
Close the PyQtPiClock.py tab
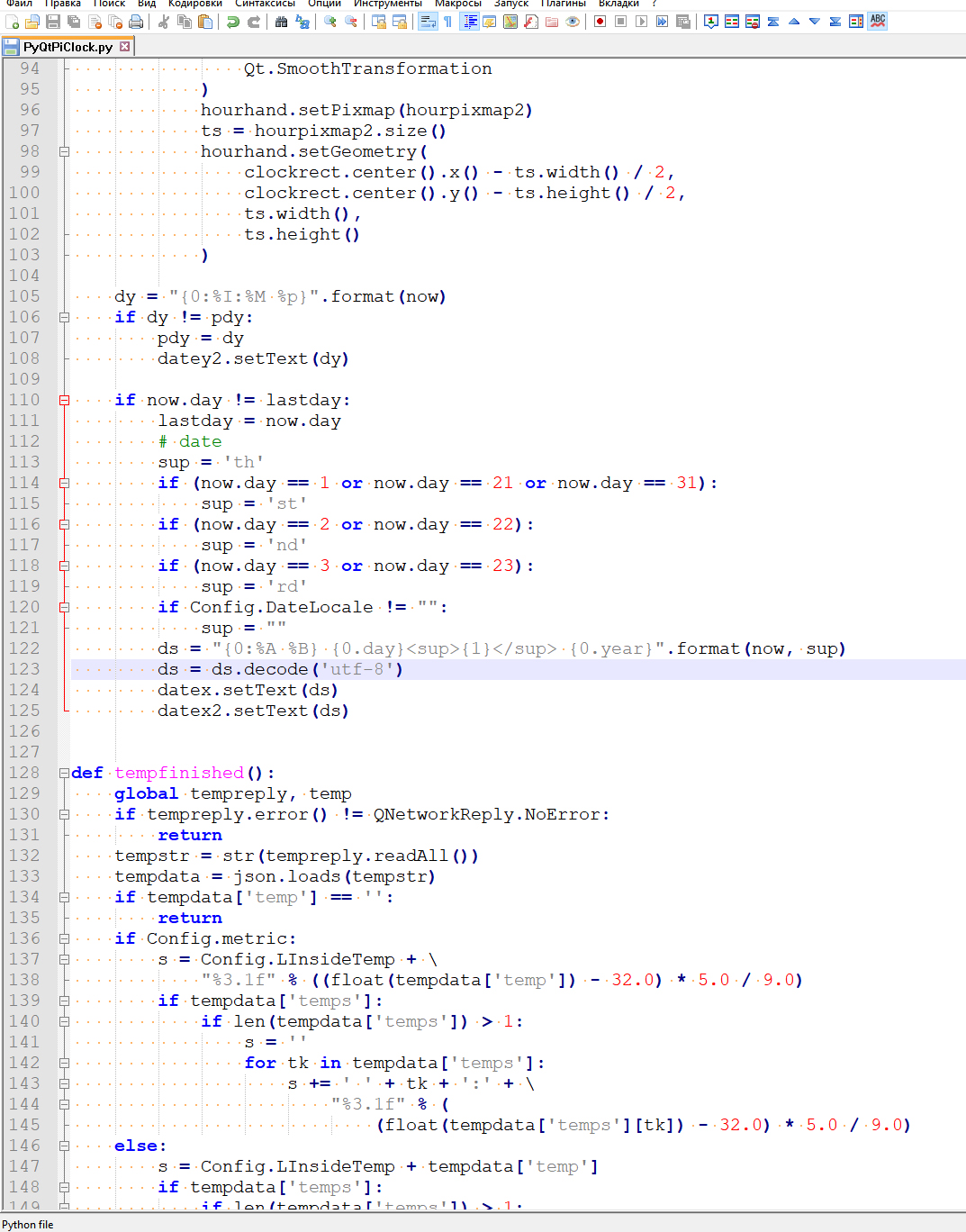tap(125, 47)
